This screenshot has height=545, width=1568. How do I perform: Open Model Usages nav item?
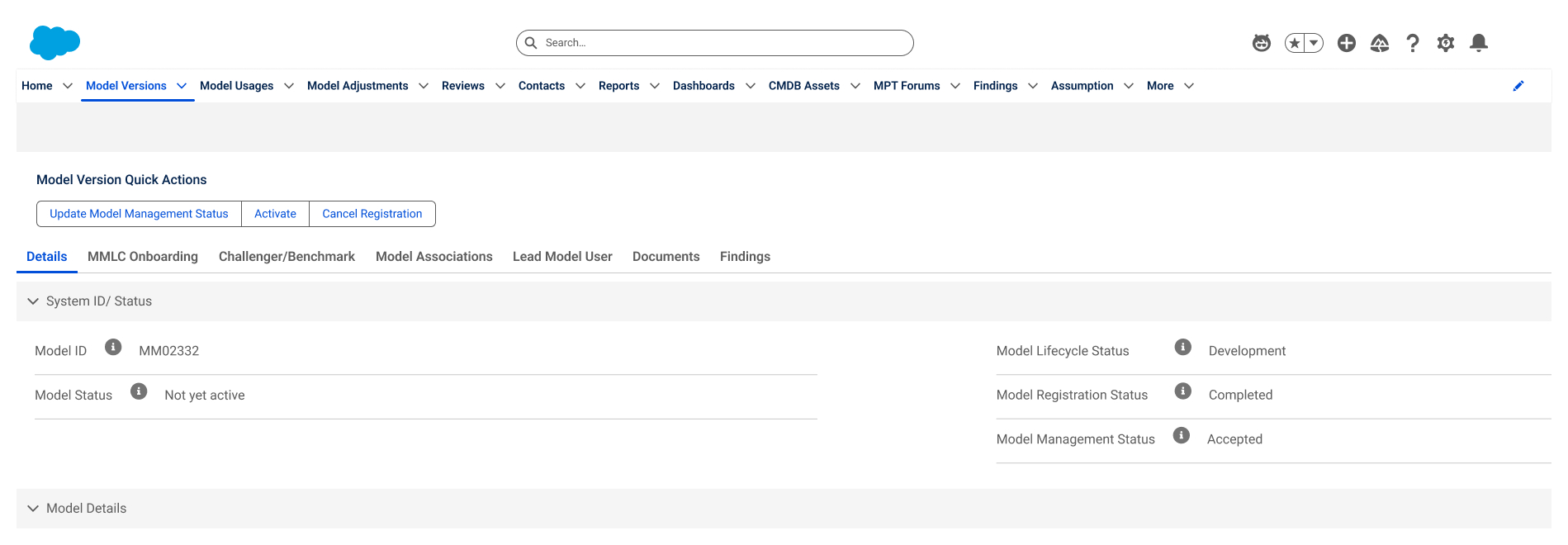[236, 86]
